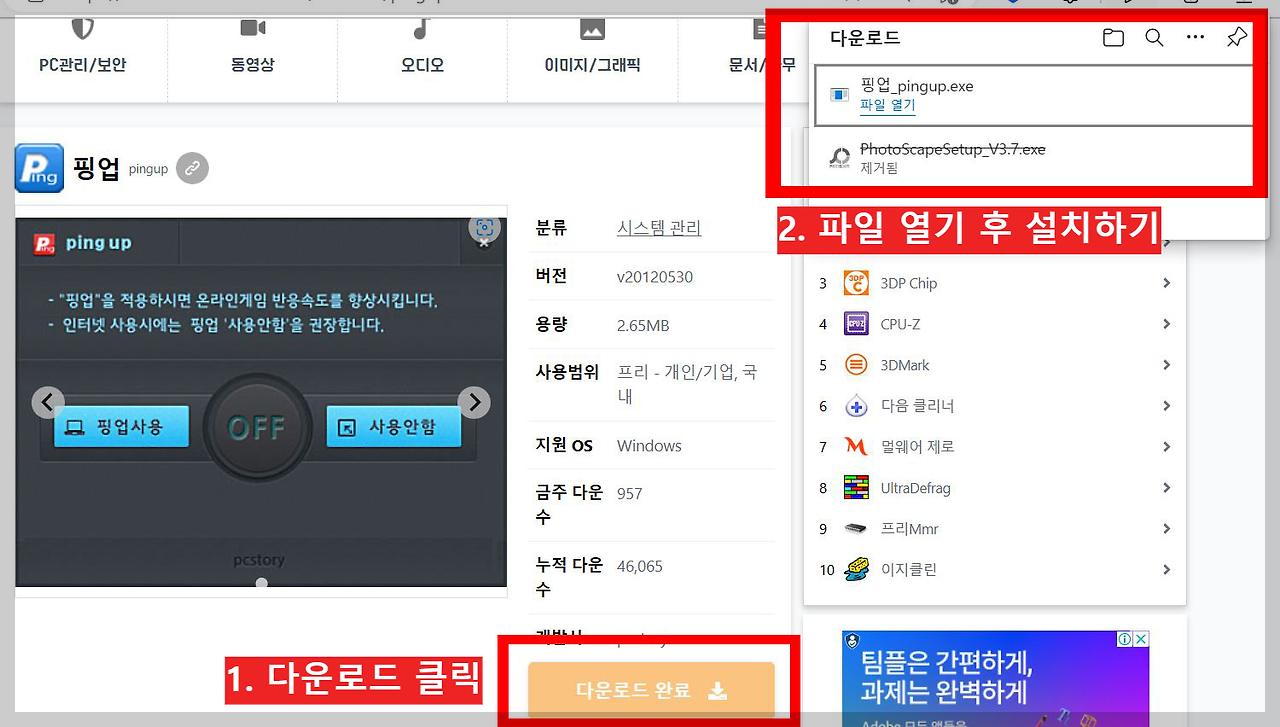Screen dimensions: 1280x727
Task: Click the shield icon above PC관리/보안
Action: (83, 28)
